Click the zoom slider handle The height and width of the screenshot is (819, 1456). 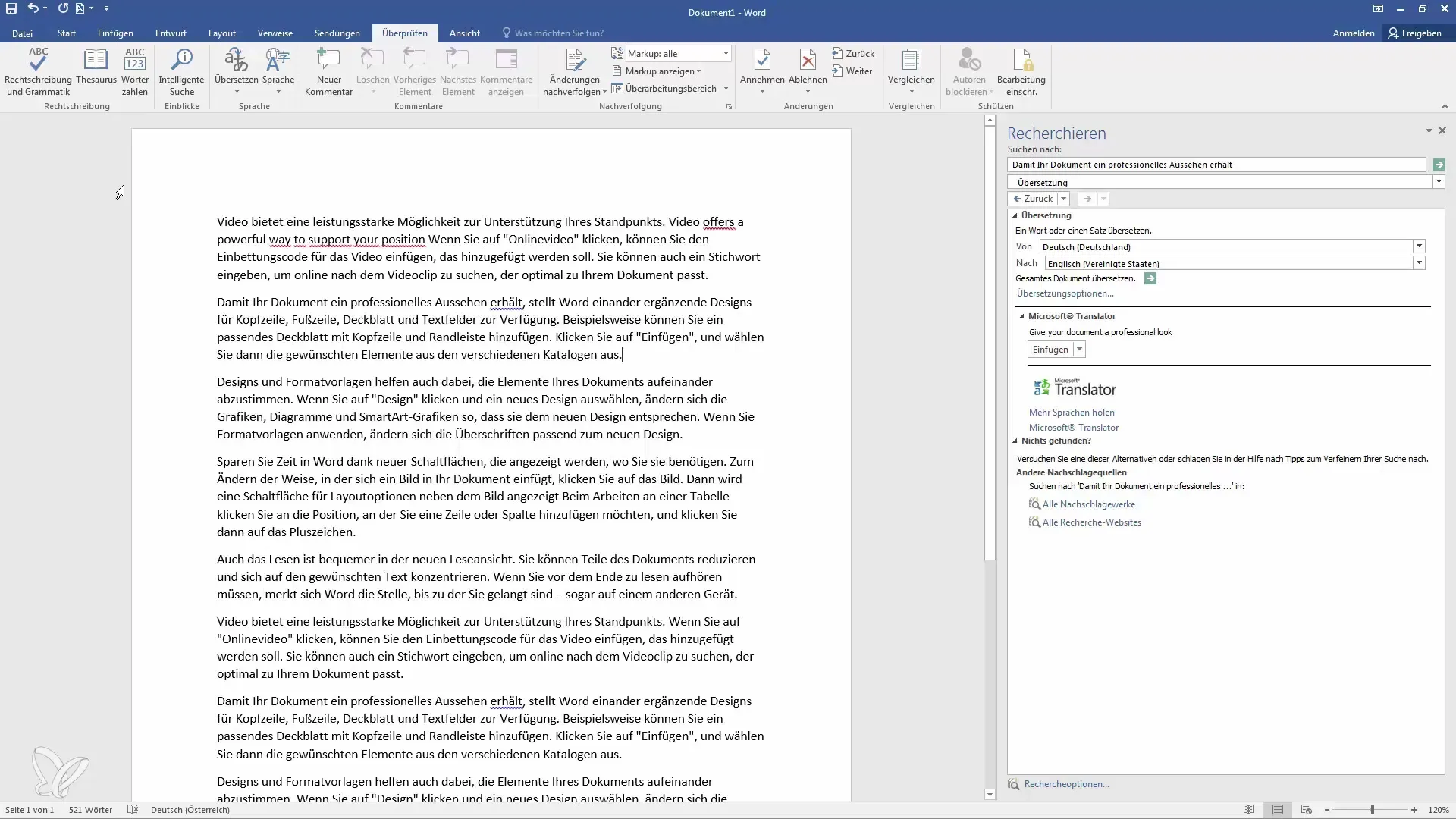tap(1372, 810)
